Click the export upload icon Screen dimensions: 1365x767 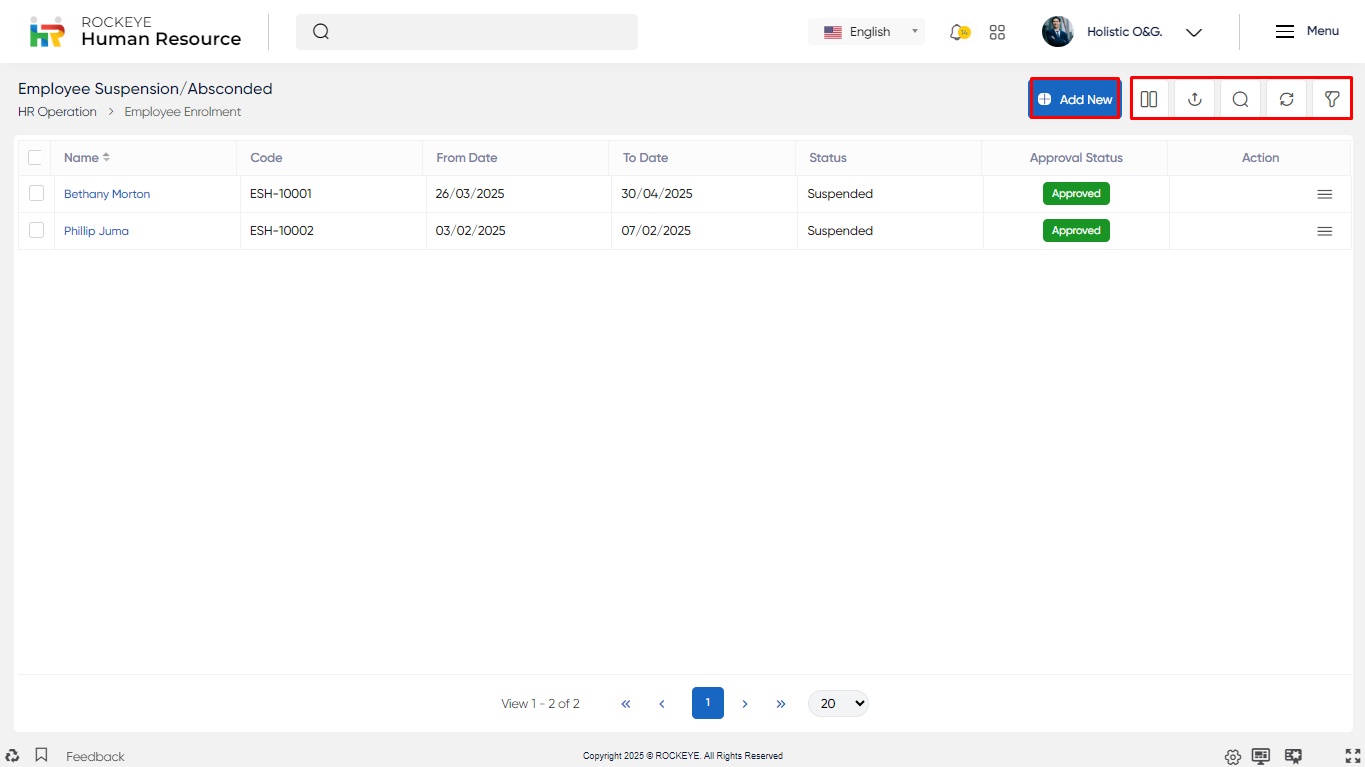1194,99
